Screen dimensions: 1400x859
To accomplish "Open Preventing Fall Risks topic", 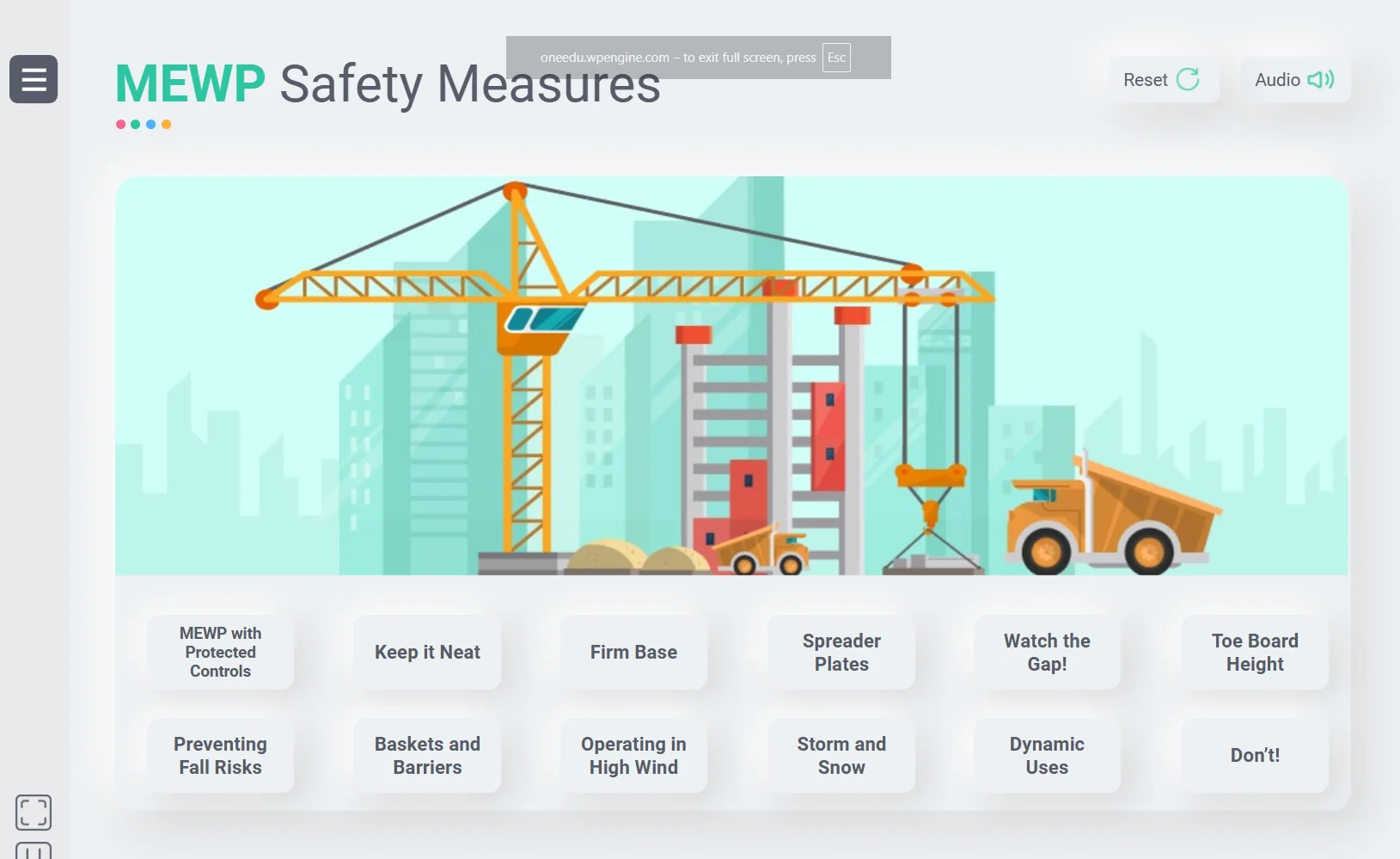I will click(x=221, y=756).
